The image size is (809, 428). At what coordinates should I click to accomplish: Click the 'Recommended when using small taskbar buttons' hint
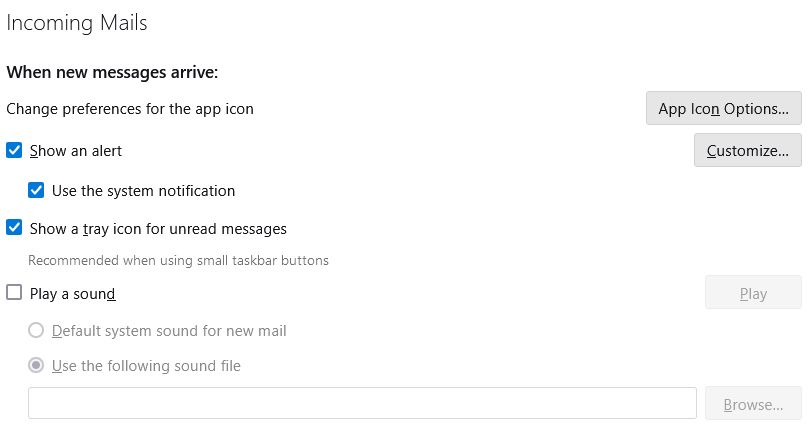tap(178, 260)
